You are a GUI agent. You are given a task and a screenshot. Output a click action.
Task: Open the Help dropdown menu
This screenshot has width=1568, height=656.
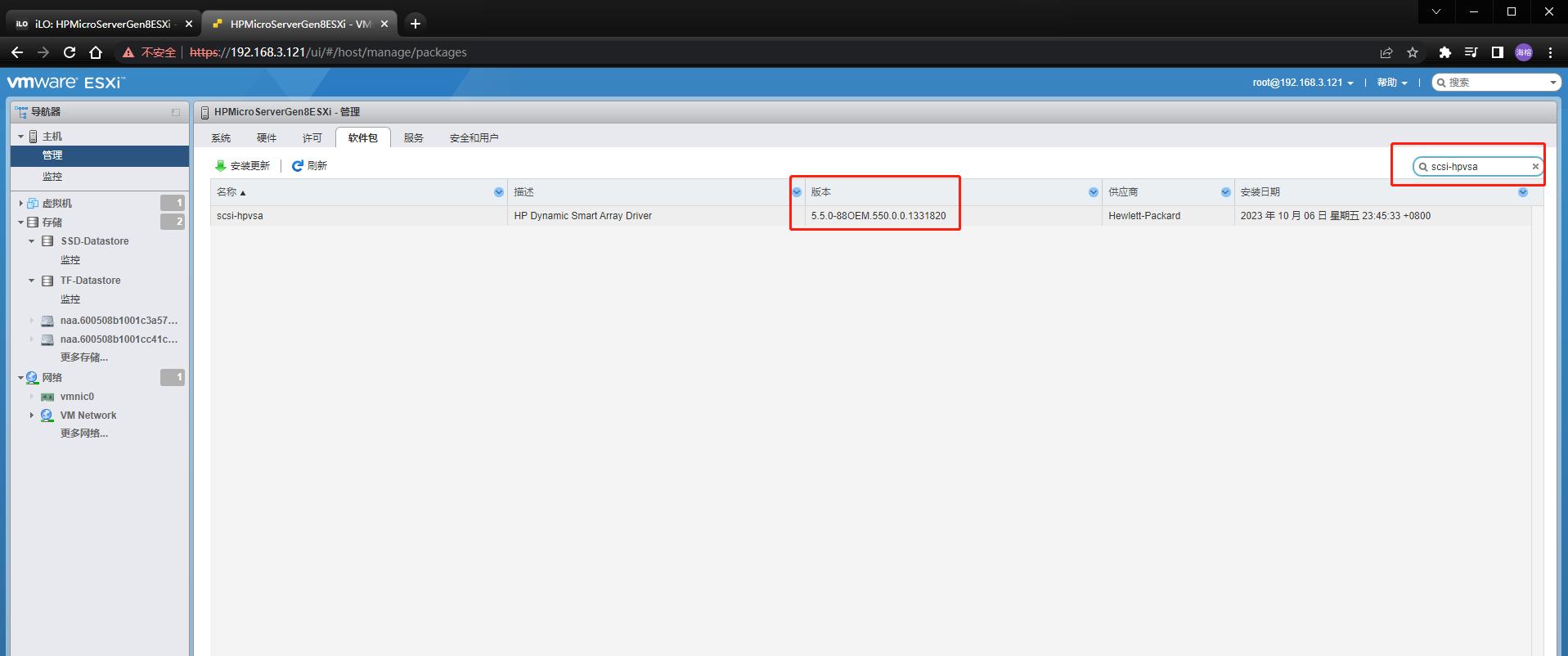pyautogui.click(x=1391, y=83)
